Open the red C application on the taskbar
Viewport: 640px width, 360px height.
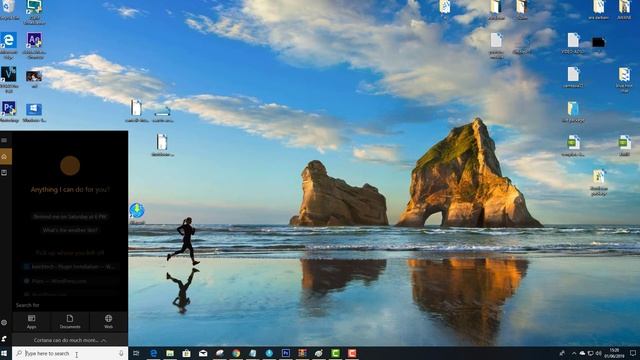click(352, 353)
